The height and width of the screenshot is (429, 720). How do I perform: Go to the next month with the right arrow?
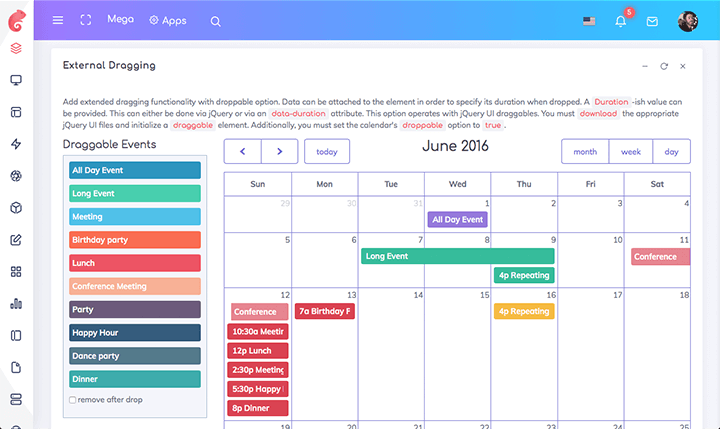pos(279,152)
